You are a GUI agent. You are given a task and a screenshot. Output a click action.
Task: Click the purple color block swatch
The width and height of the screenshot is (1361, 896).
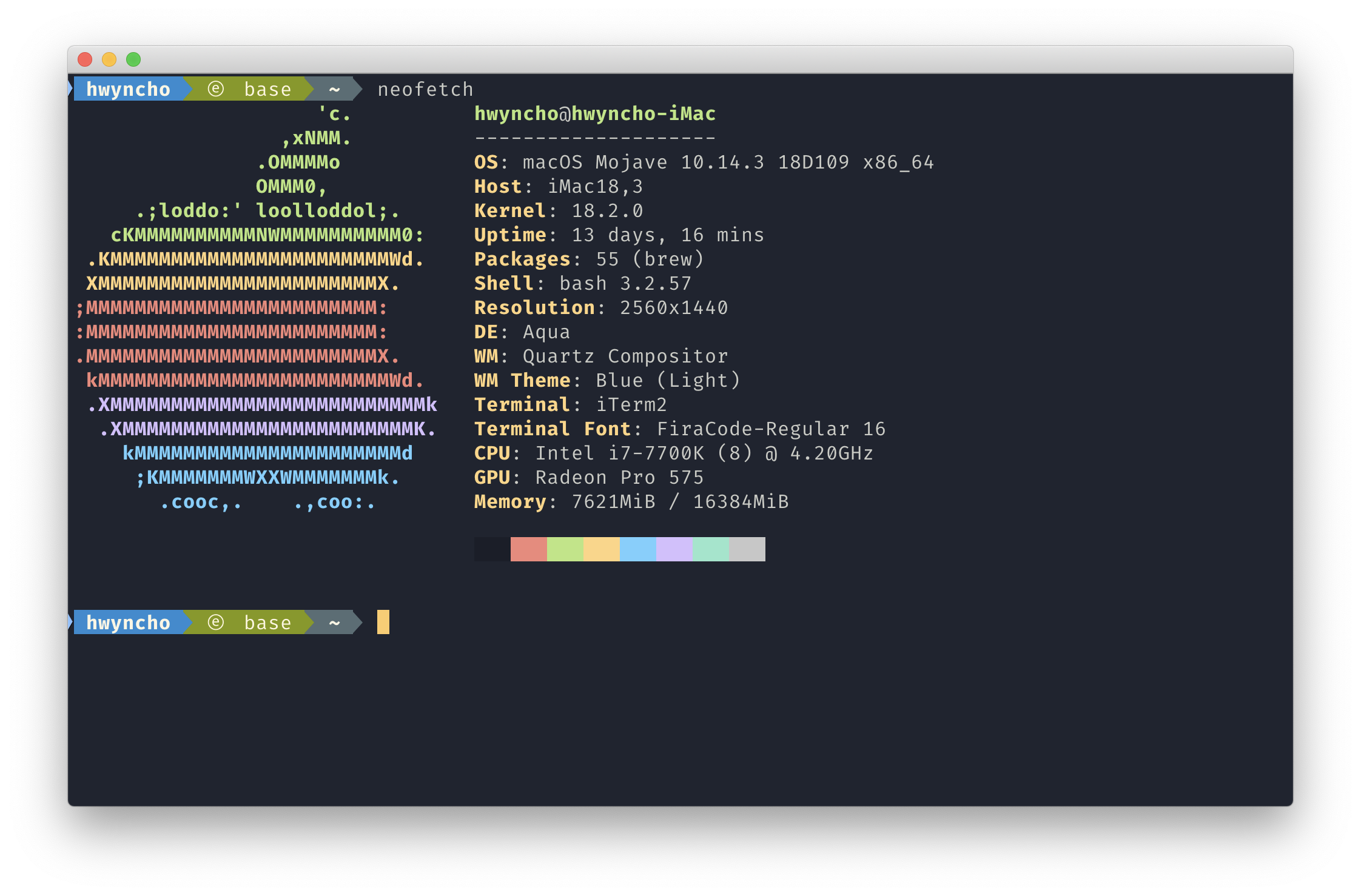pyautogui.click(x=674, y=549)
